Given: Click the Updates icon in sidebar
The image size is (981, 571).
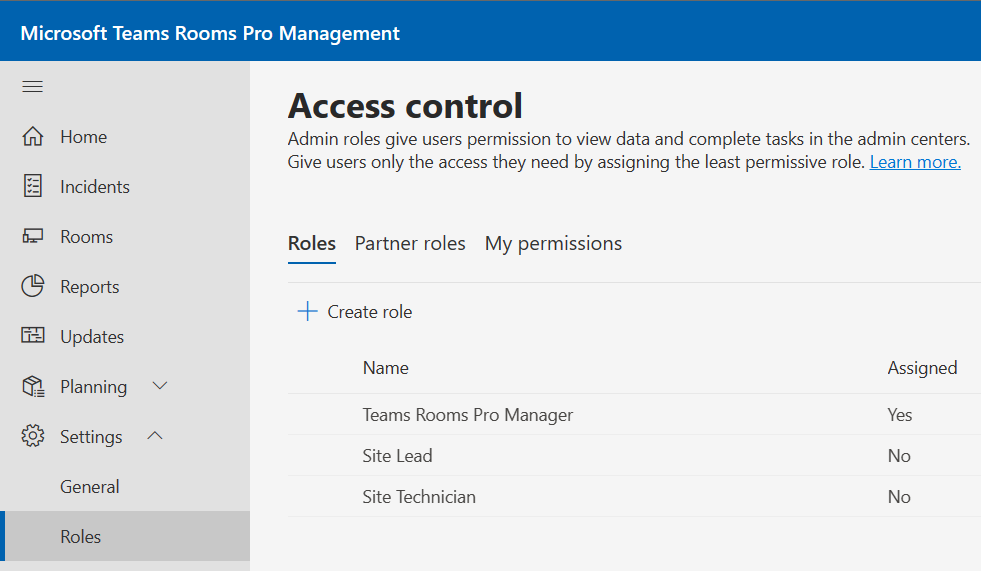Looking at the screenshot, I should tap(33, 337).
